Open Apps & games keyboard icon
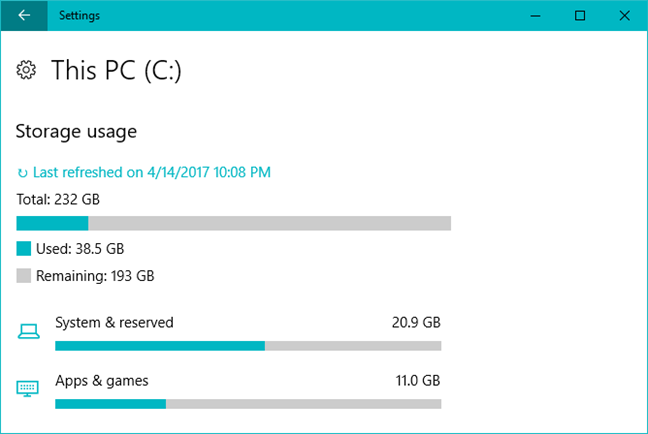648x434 pixels. [28, 389]
